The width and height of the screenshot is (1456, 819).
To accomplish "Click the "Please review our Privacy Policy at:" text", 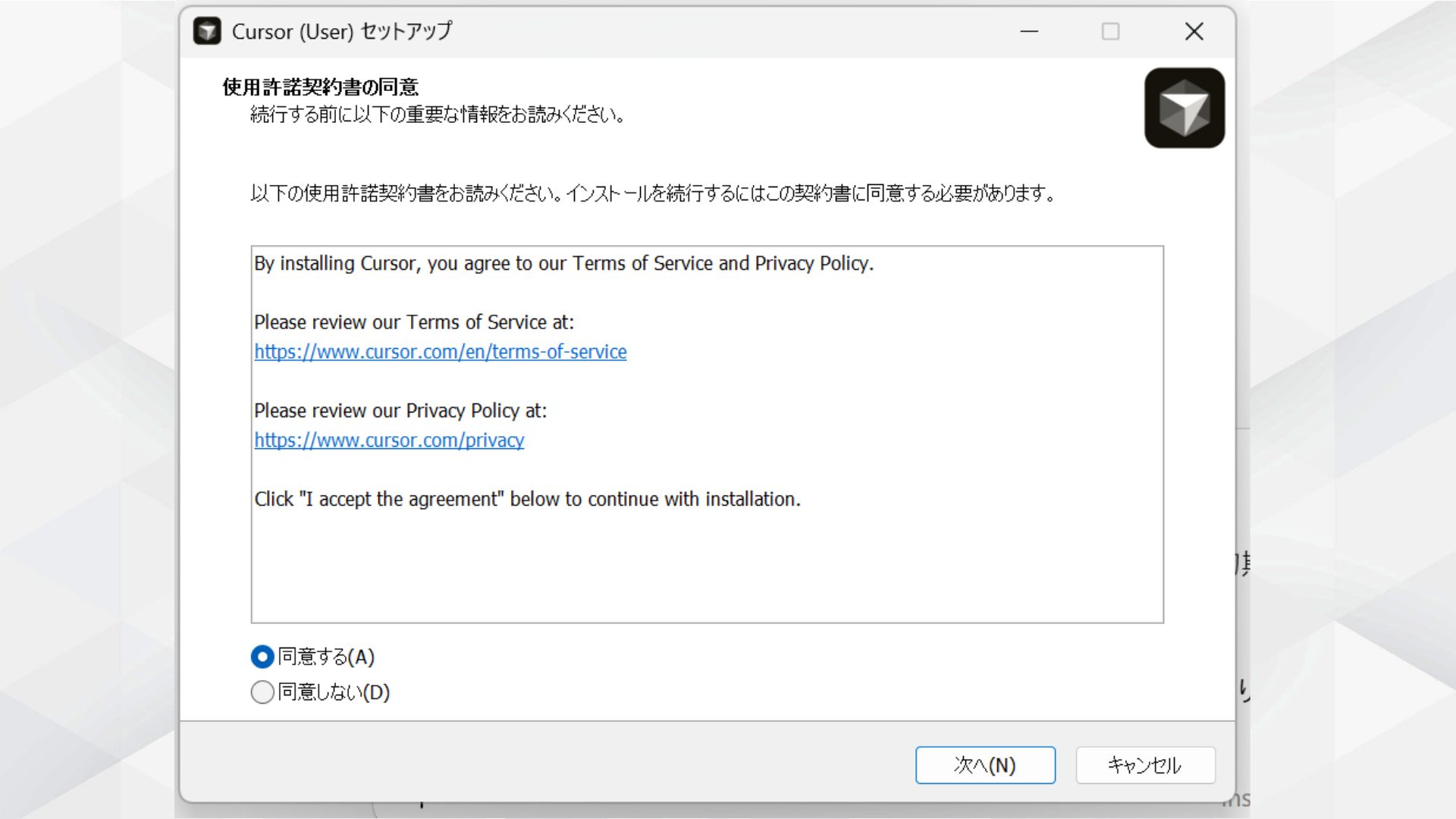I will tap(400, 411).
